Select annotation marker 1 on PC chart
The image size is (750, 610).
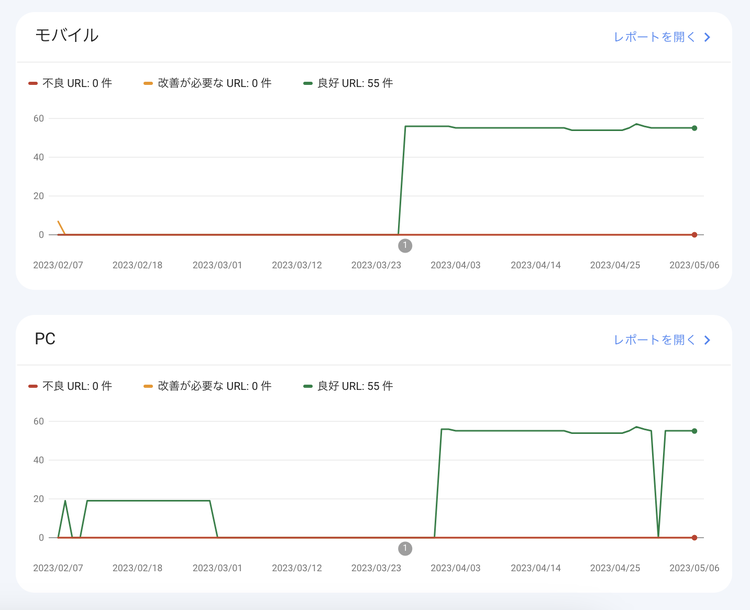(x=405, y=548)
